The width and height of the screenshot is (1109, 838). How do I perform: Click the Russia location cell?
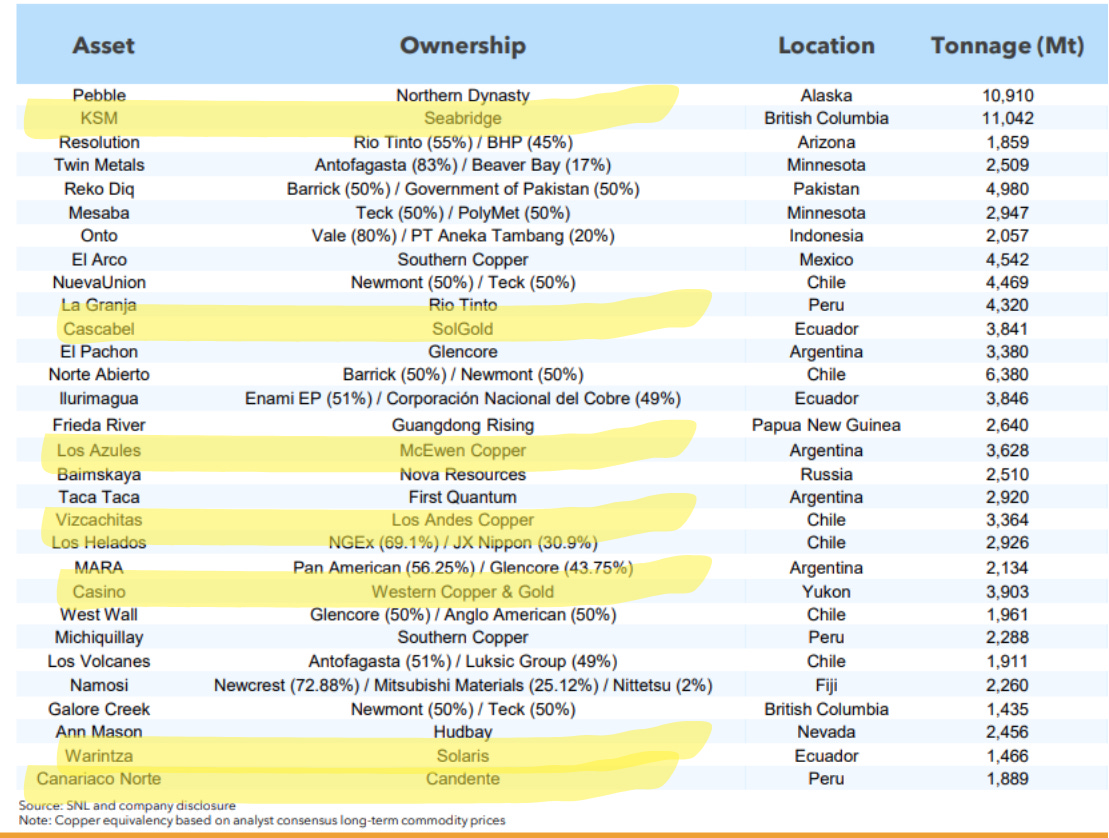click(826, 475)
